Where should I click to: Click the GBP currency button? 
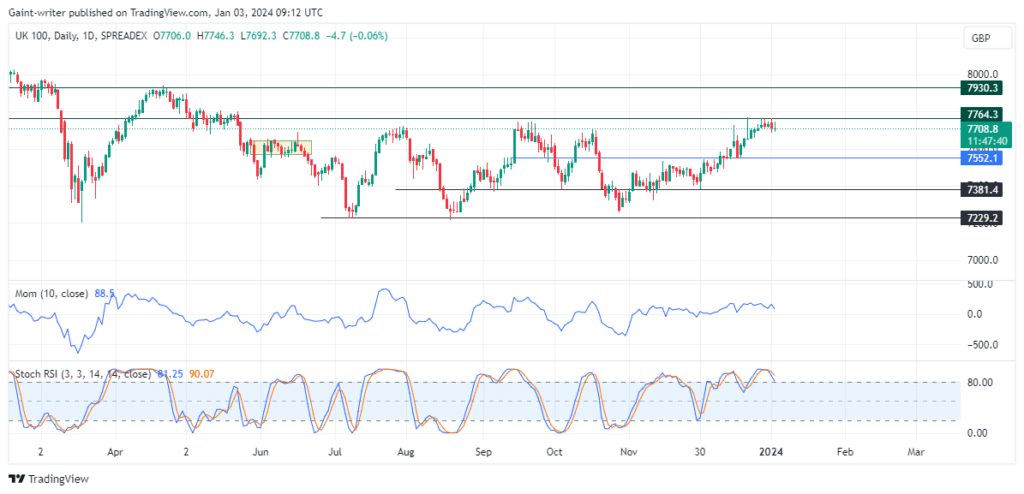[985, 39]
